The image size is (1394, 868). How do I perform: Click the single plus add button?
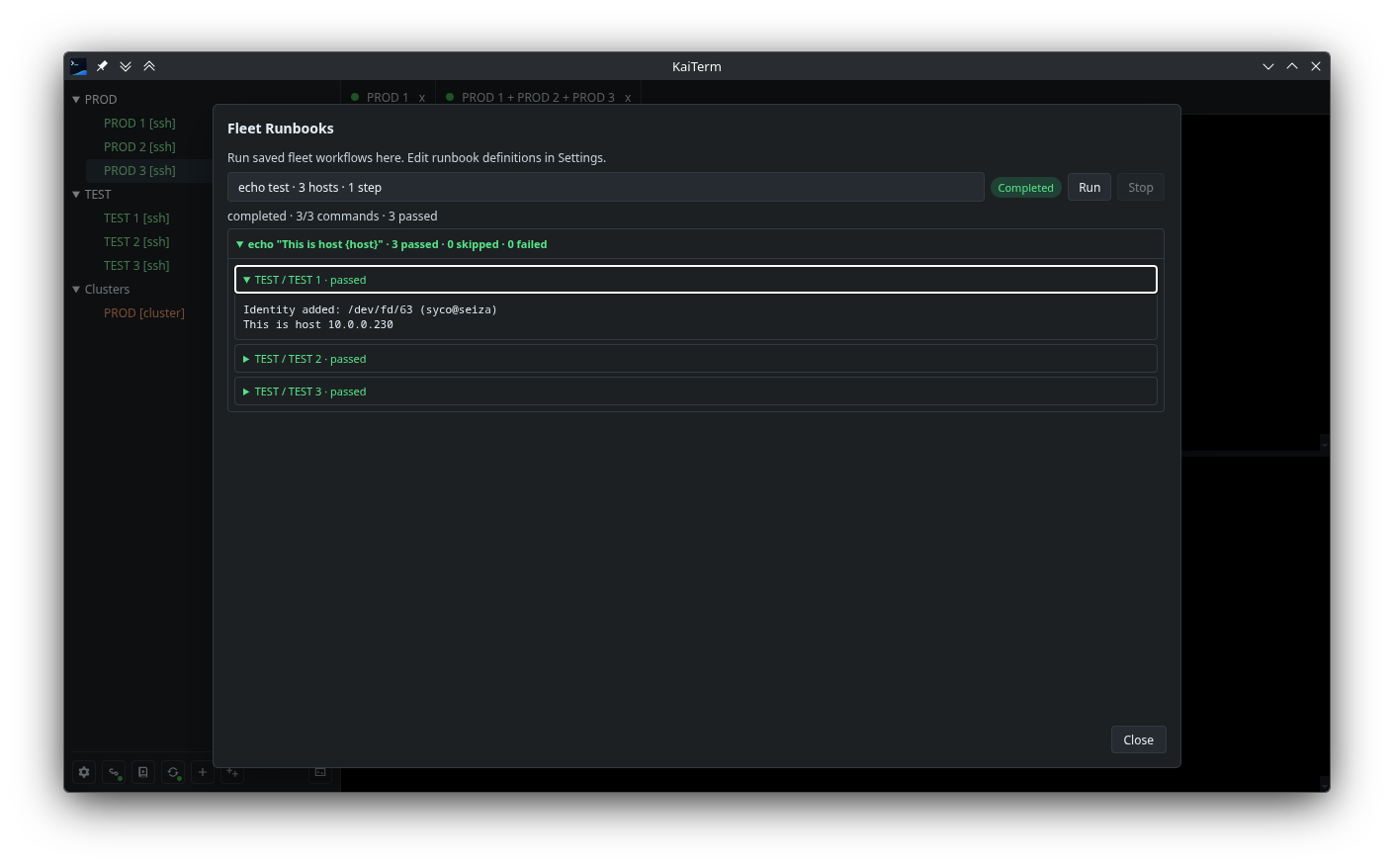pyautogui.click(x=203, y=772)
